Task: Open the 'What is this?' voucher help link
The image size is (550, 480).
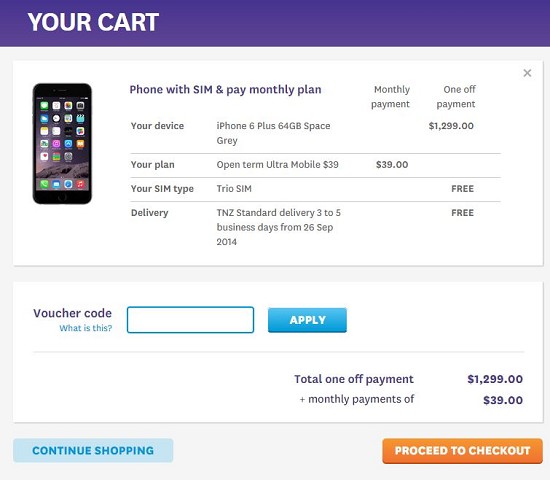Action: tap(86, 328)
